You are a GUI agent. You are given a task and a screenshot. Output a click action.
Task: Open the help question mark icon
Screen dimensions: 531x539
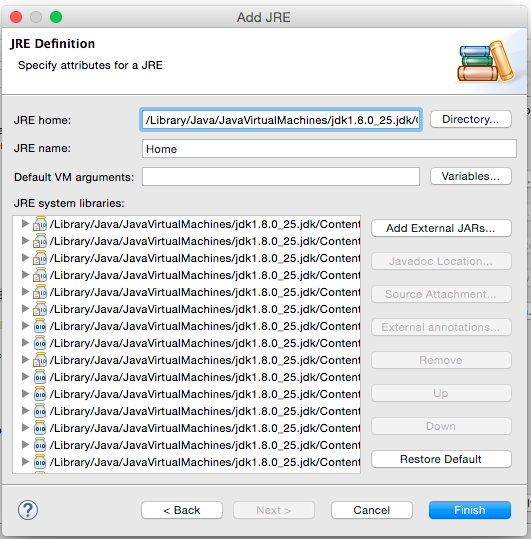(28, 510)
